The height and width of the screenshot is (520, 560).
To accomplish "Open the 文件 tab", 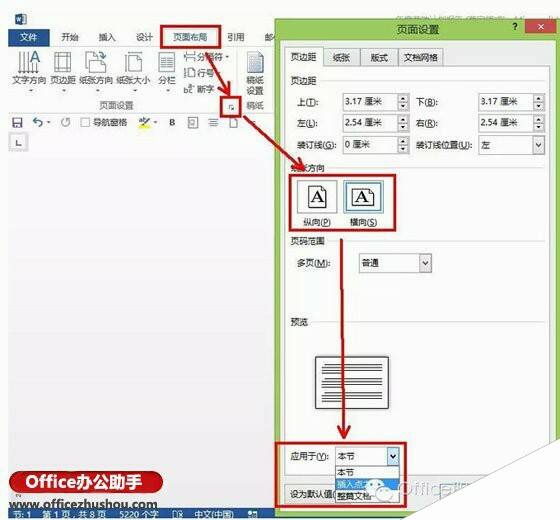I will pyautogui.click(x=29, y=37).
